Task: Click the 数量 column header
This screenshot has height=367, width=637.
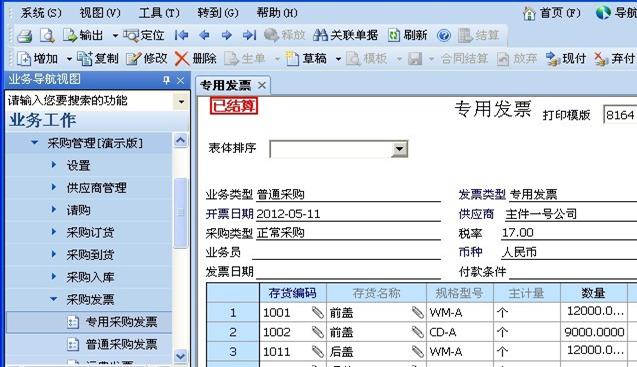Action: coord(593,293)
